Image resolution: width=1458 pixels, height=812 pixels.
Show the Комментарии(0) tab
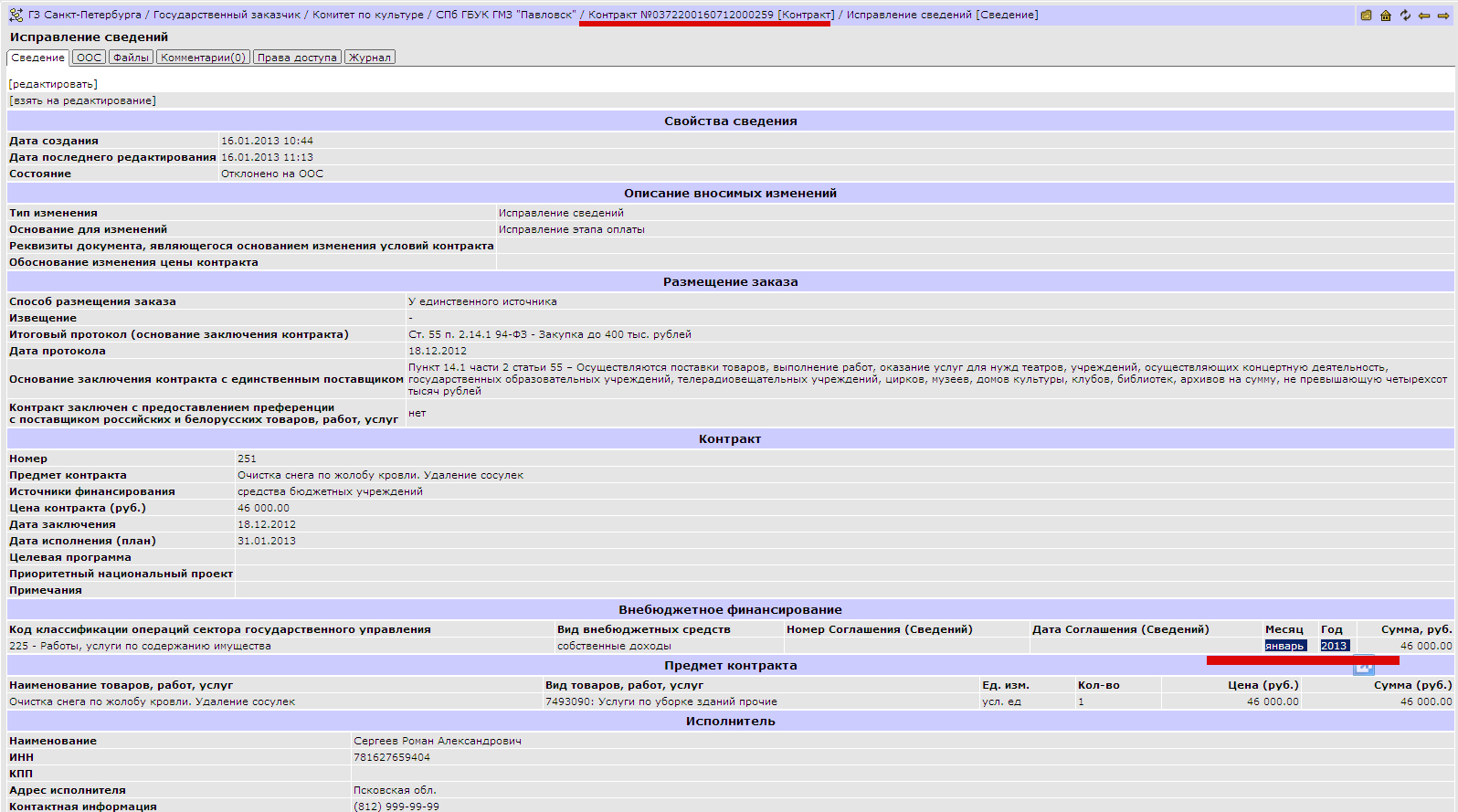[x=203, y=58]
